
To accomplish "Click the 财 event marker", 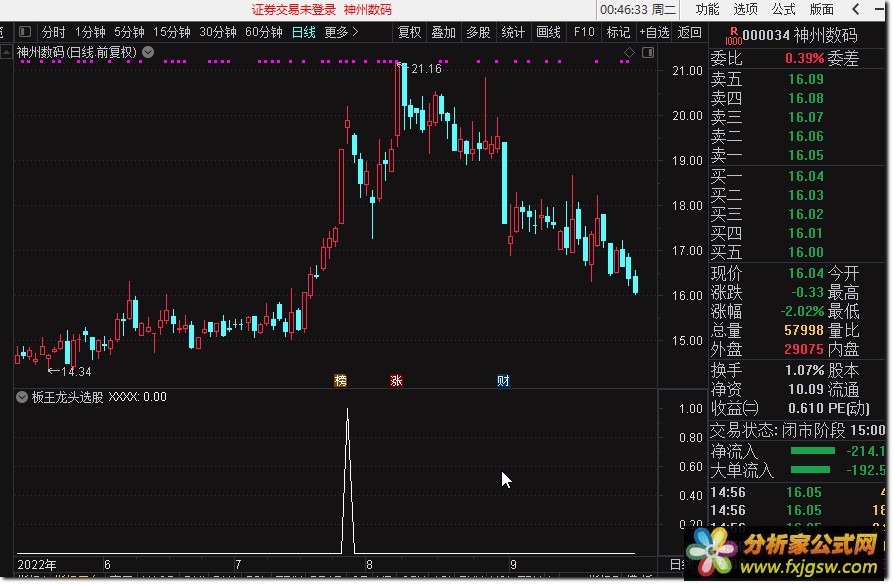I will [x=503, y=380].
